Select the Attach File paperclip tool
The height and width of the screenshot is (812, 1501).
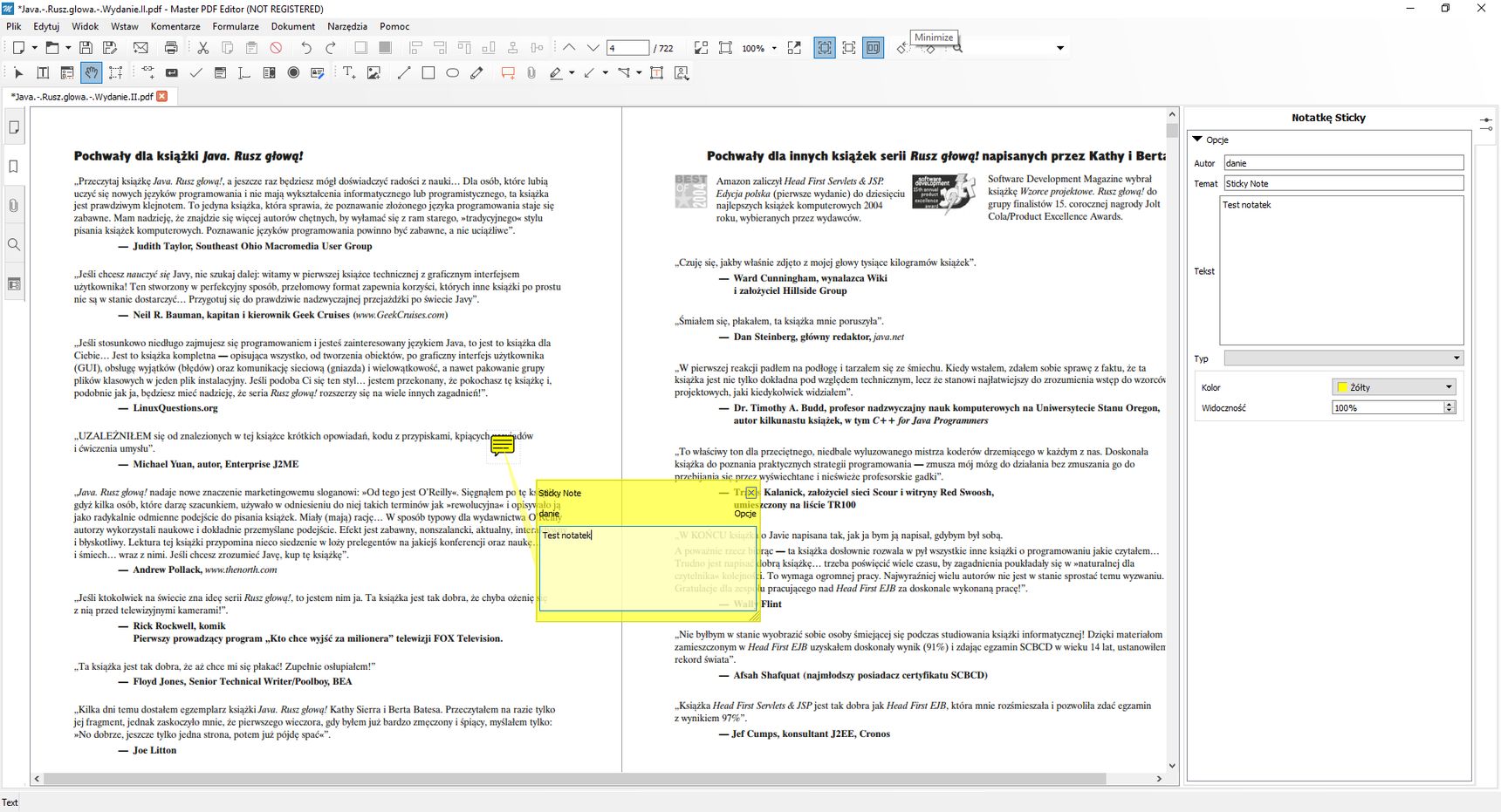pos(531,73)
